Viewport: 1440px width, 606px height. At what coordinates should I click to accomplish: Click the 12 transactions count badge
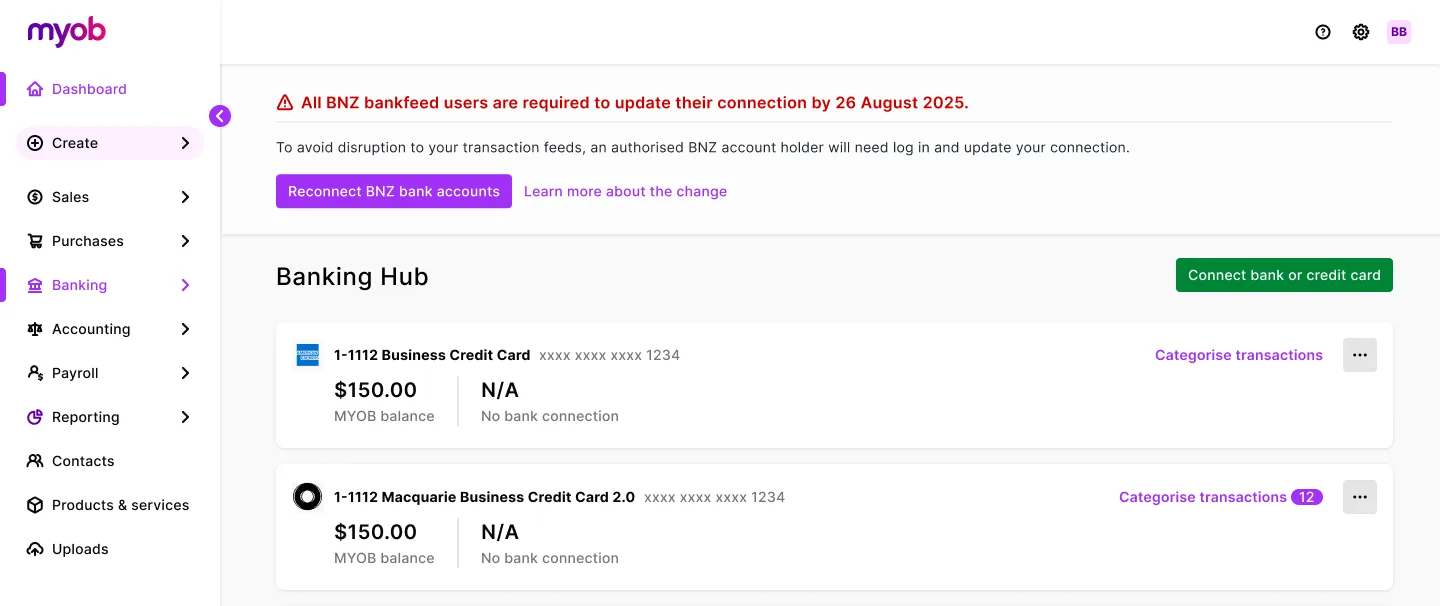click(1307, 497)
